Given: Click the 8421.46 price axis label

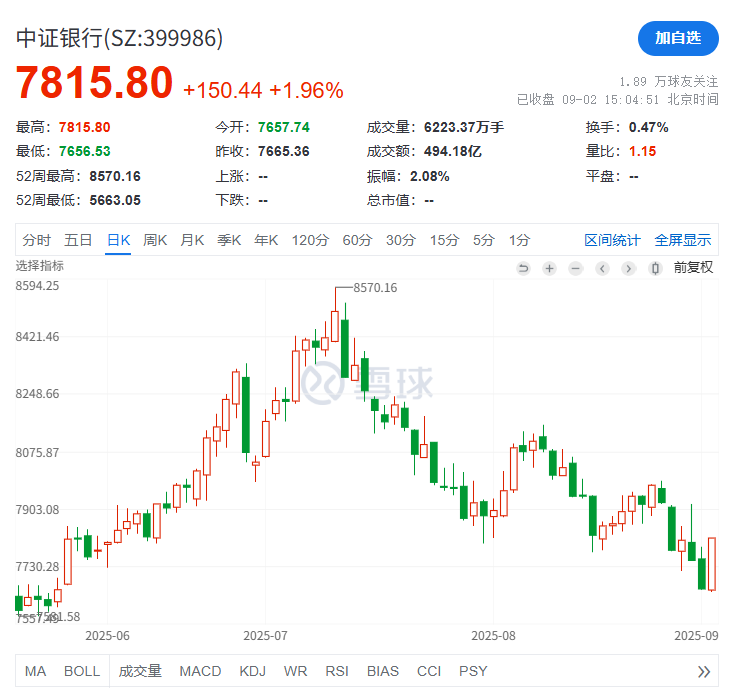Looking at the screenshot, I should click(37, 337).
